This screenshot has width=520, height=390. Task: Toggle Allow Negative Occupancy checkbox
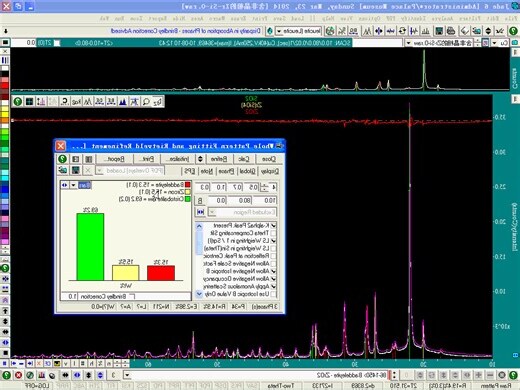point(273,279)
